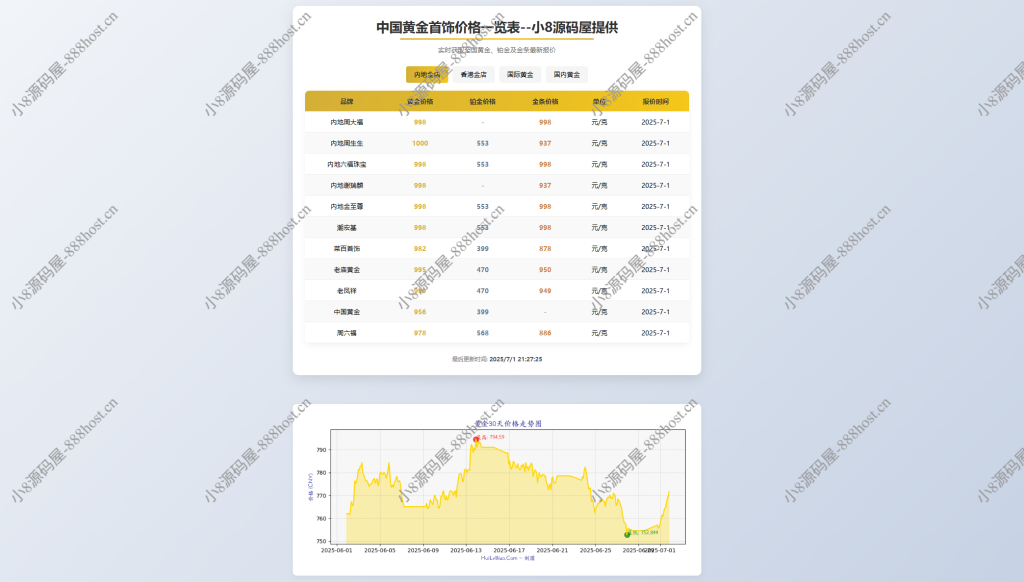The image size is (1024, 582).
Task: Click platinum price 470 for 老凤祥
Action: point(483,291)
